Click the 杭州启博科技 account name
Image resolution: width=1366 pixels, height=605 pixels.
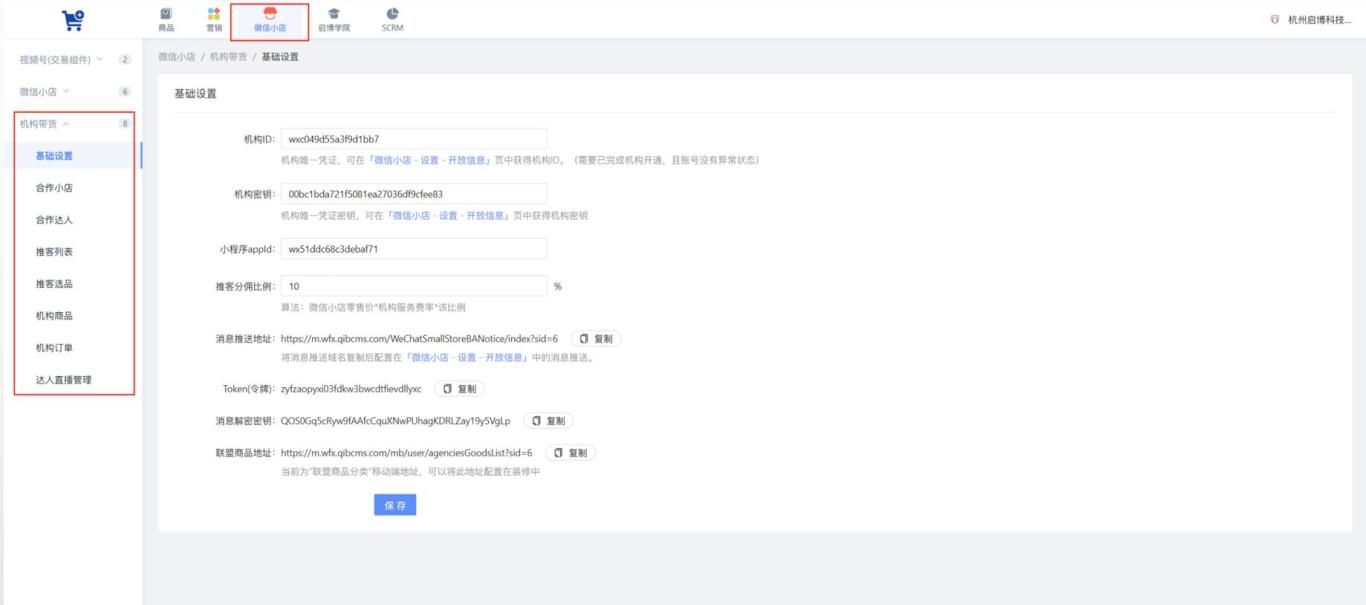[1320, 20]
